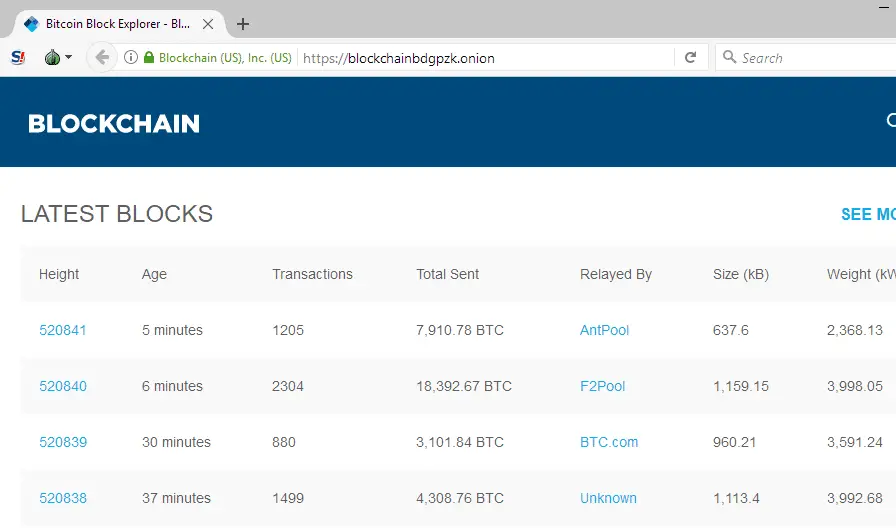
Task: Click the BLOCKCHAIN logo in header
Action: pyautogui.click(x=114, y=123)
